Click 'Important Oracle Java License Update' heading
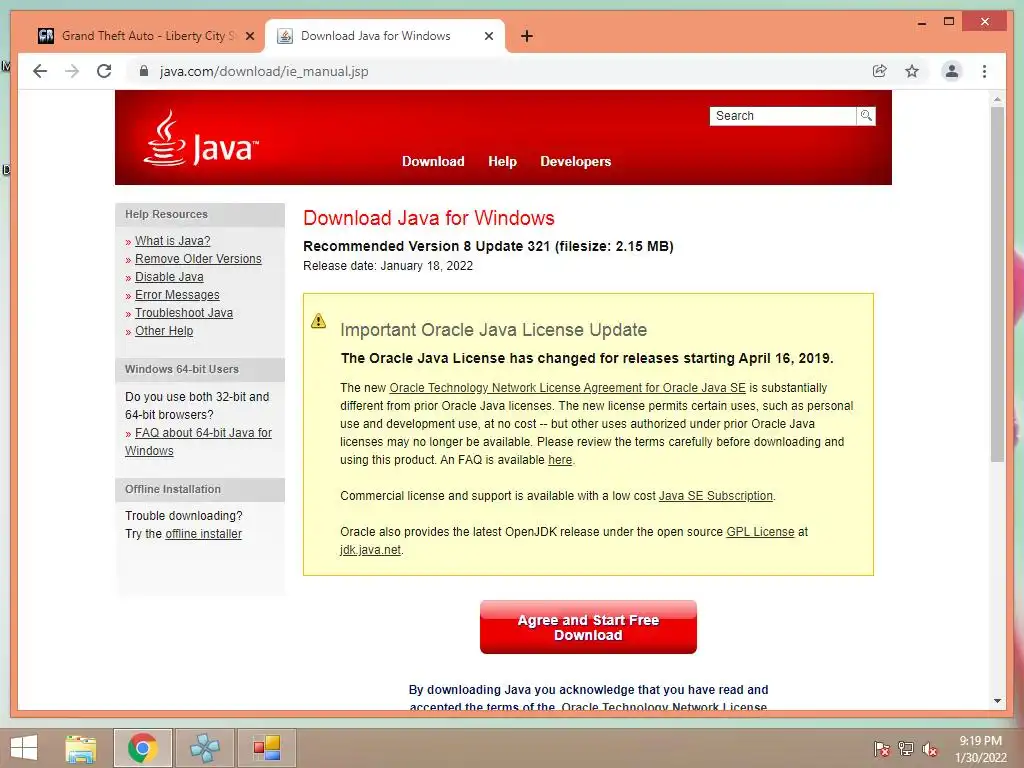Screen dimensions: 1024x768 point(493,330)
